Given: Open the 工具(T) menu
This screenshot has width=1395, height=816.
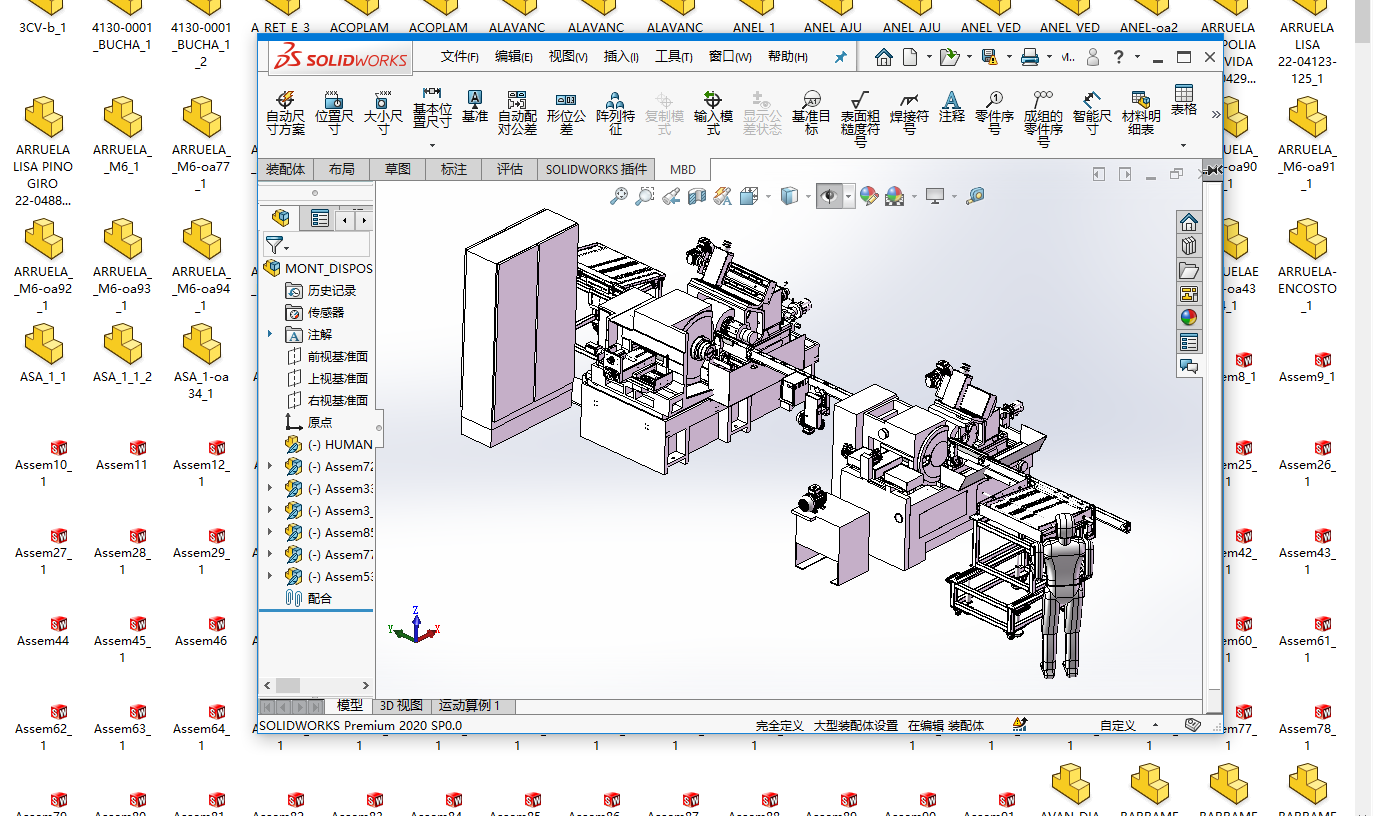Looking at the screenshot, I should coord(673,57).
